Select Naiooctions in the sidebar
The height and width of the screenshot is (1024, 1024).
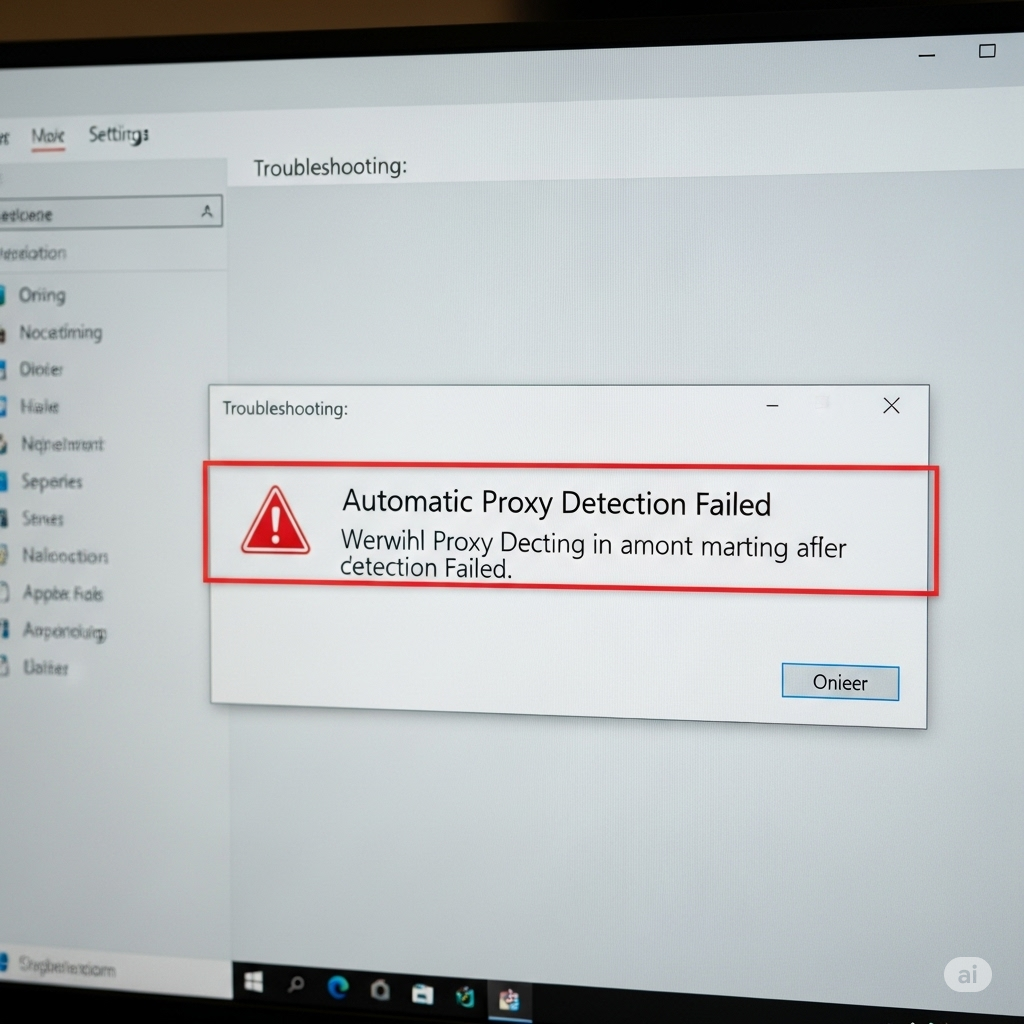pyautogui.click(x=65, y=556)
